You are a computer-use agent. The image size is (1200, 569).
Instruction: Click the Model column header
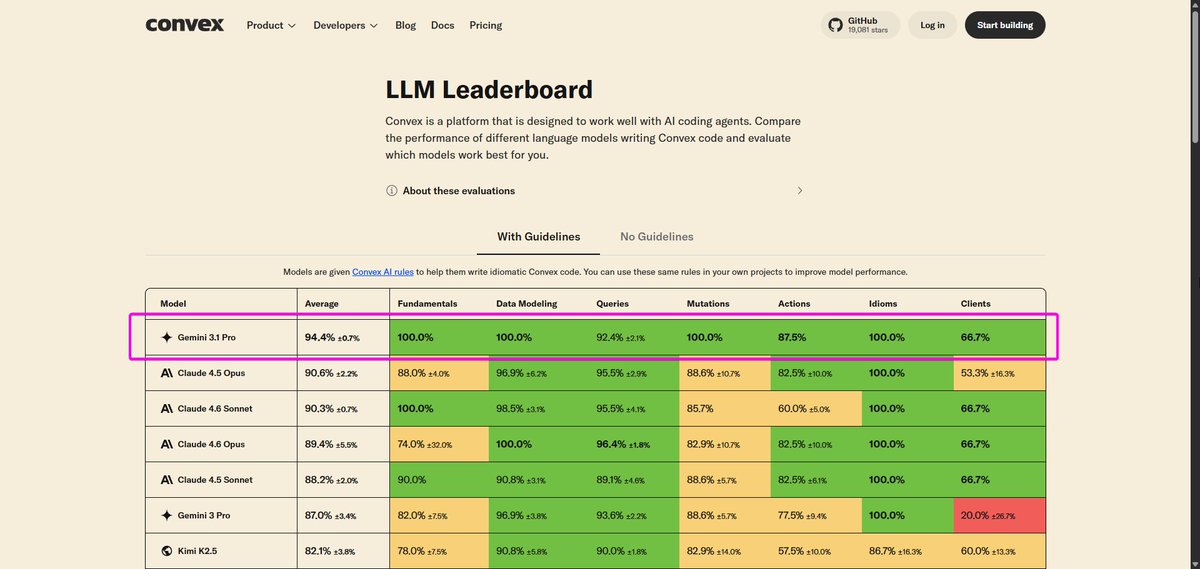coord(174,303)
